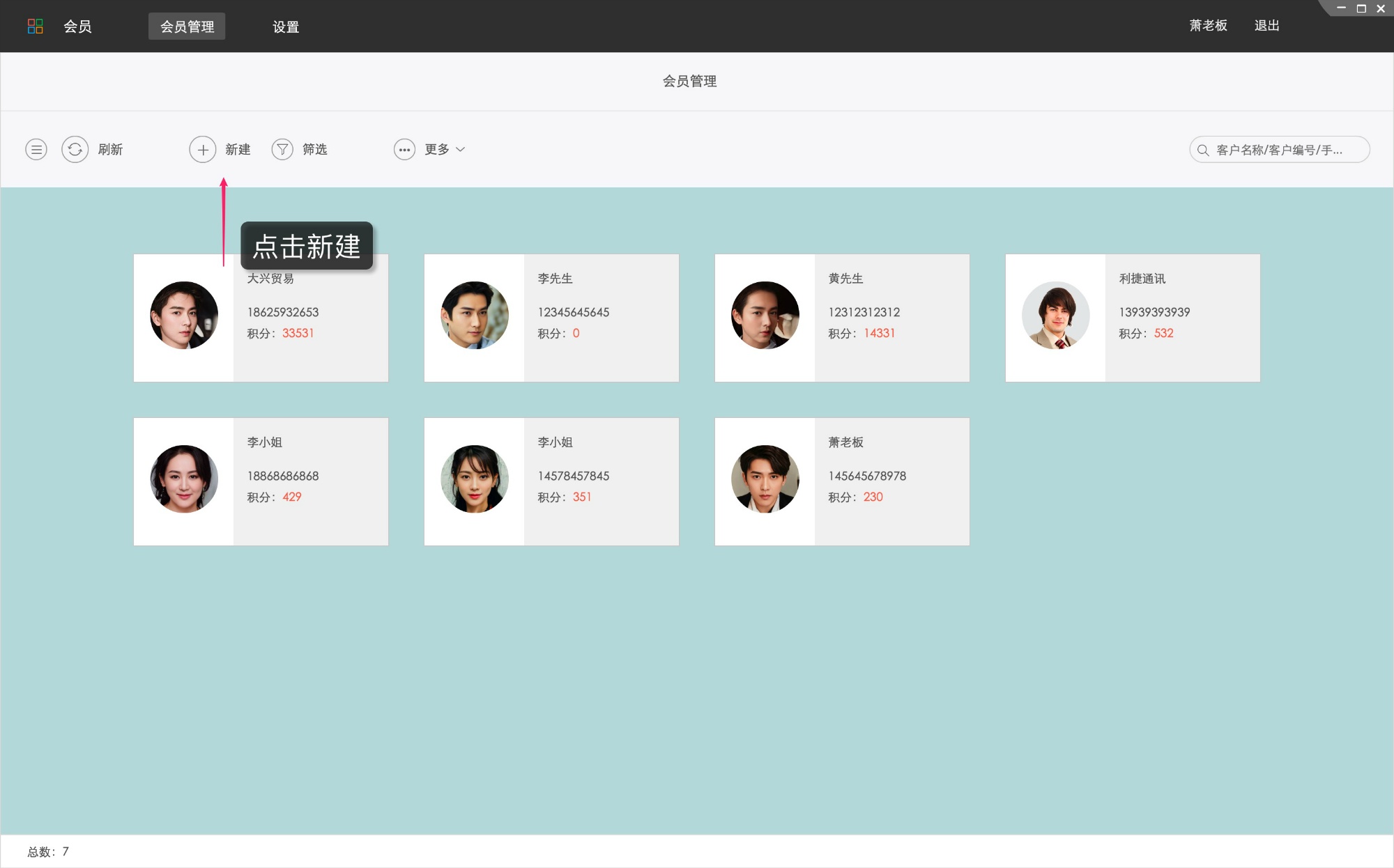Click the 萧老板 username in header
Viewport: 1394px width, 868px height.
pyautogui.click(x=1208, y=26)
